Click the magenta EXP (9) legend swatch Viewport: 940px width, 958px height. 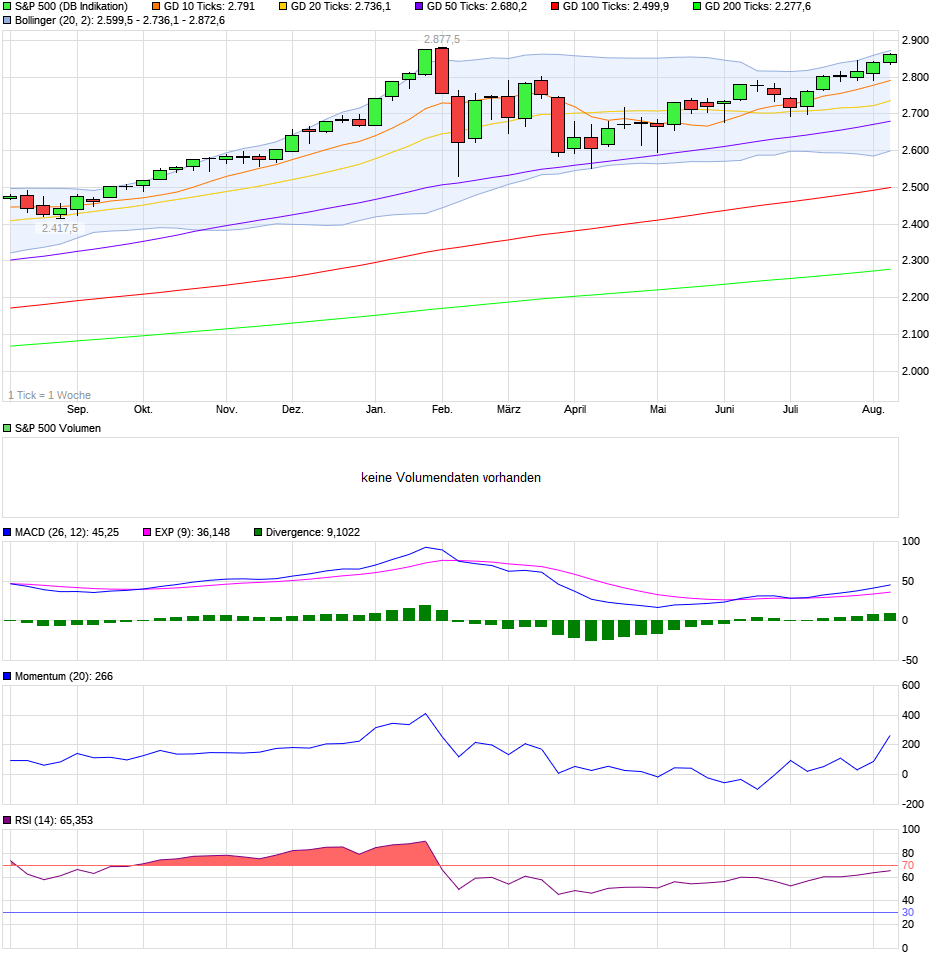(x=147, y=532)
